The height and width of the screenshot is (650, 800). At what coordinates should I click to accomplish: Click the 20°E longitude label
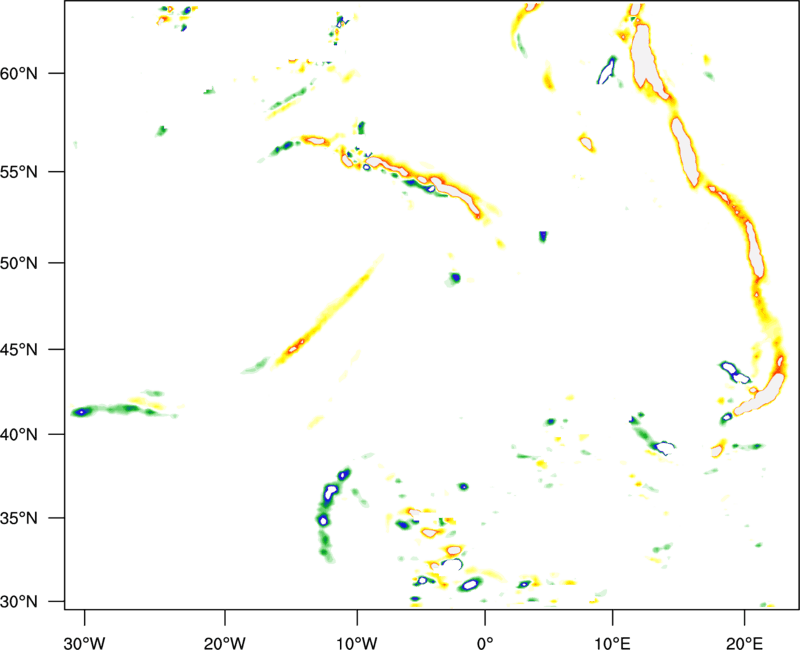click(x=744, y=643)
